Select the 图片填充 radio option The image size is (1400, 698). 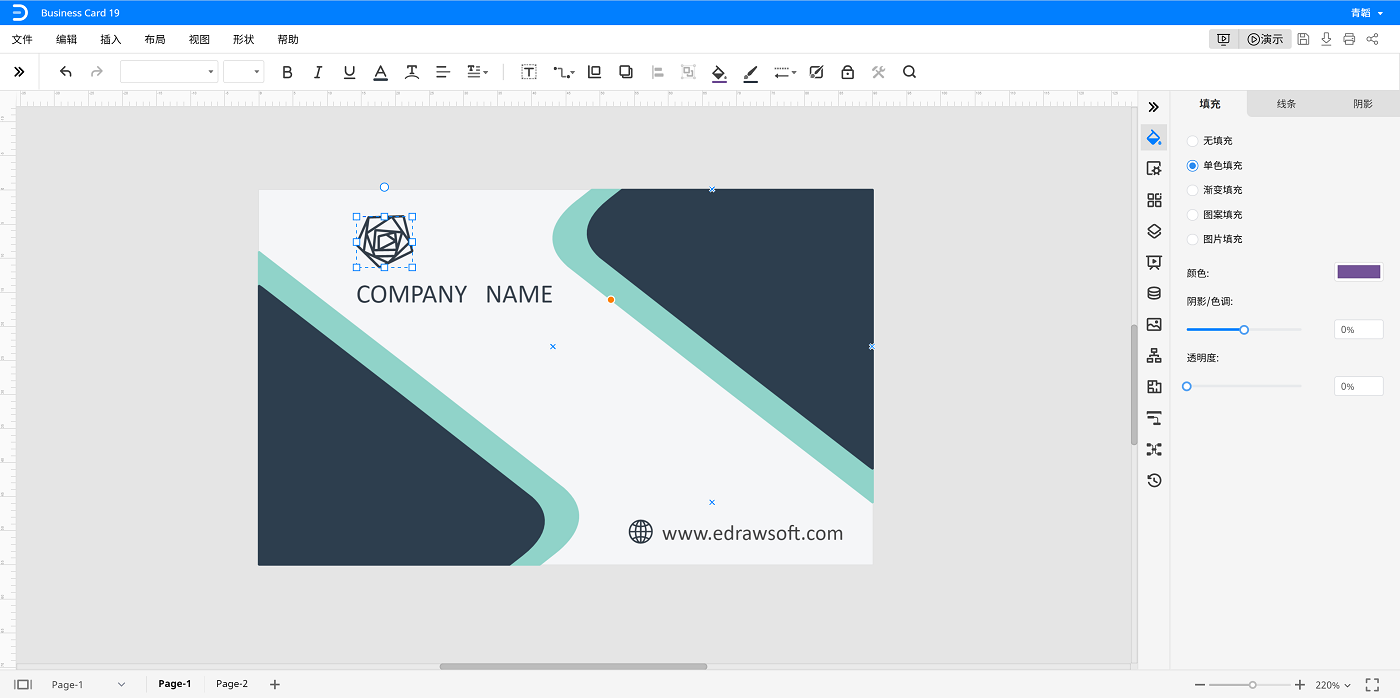point(1192,239)
